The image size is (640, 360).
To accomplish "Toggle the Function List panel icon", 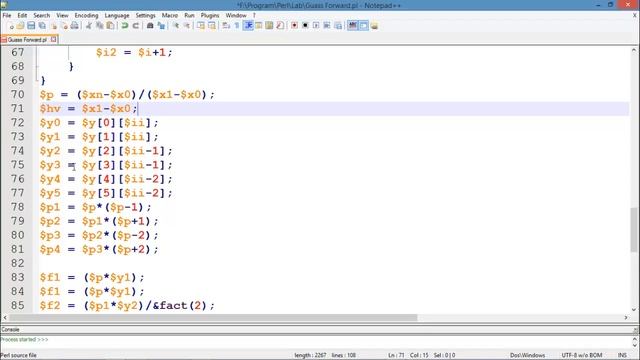I will pyautogui.click(x=280, y=26).
